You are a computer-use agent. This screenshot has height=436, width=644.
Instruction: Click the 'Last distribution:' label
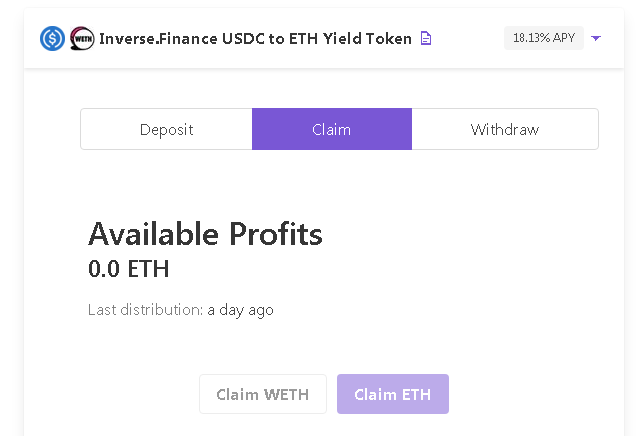click(145, 310)
